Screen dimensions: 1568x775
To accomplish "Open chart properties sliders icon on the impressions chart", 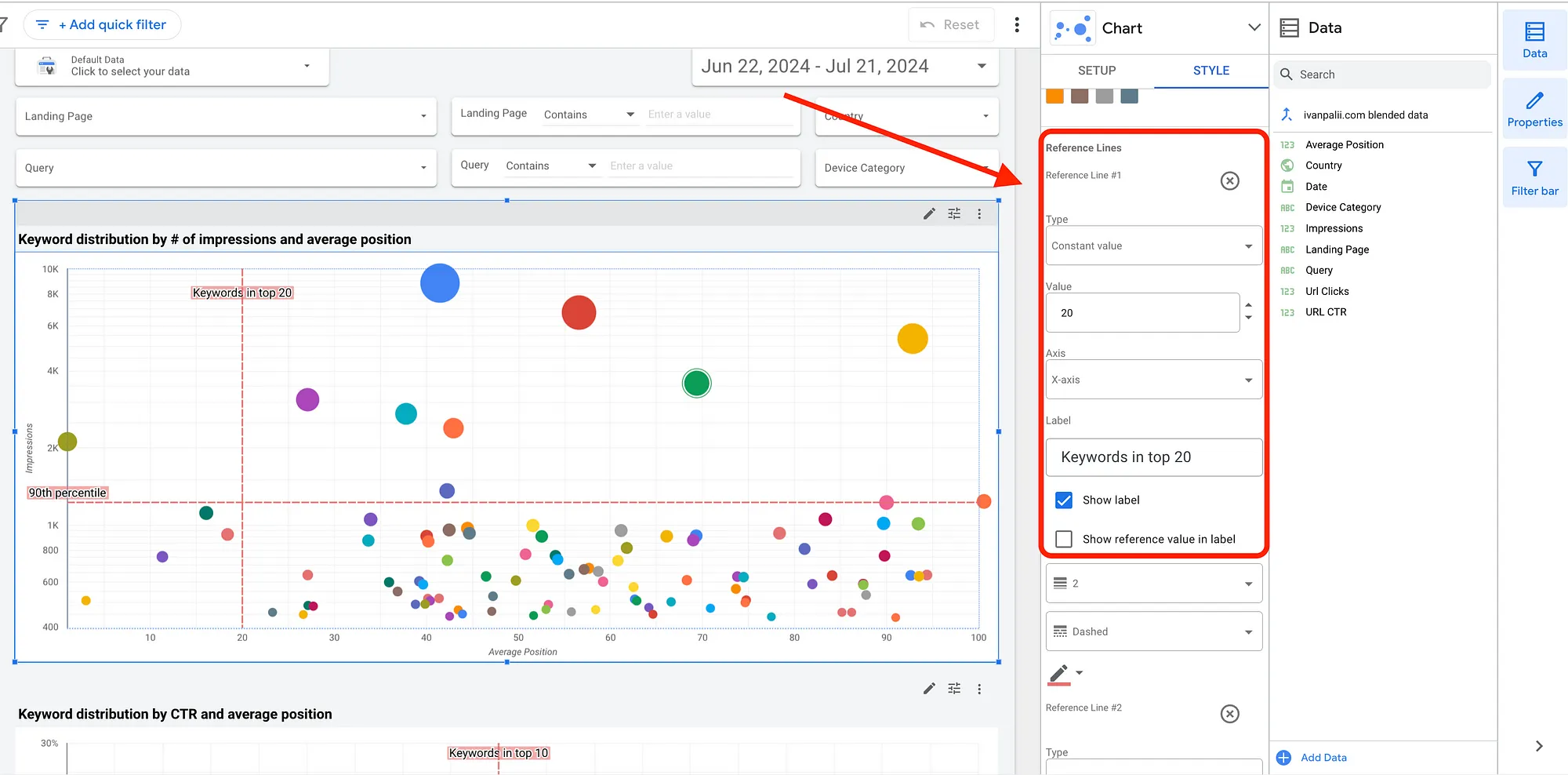I will tap(954, 213).
